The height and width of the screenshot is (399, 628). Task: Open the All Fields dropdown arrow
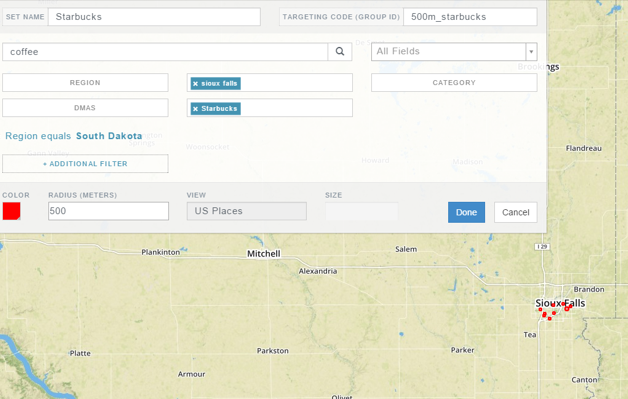pyautogui.click(x=531, y=52)
